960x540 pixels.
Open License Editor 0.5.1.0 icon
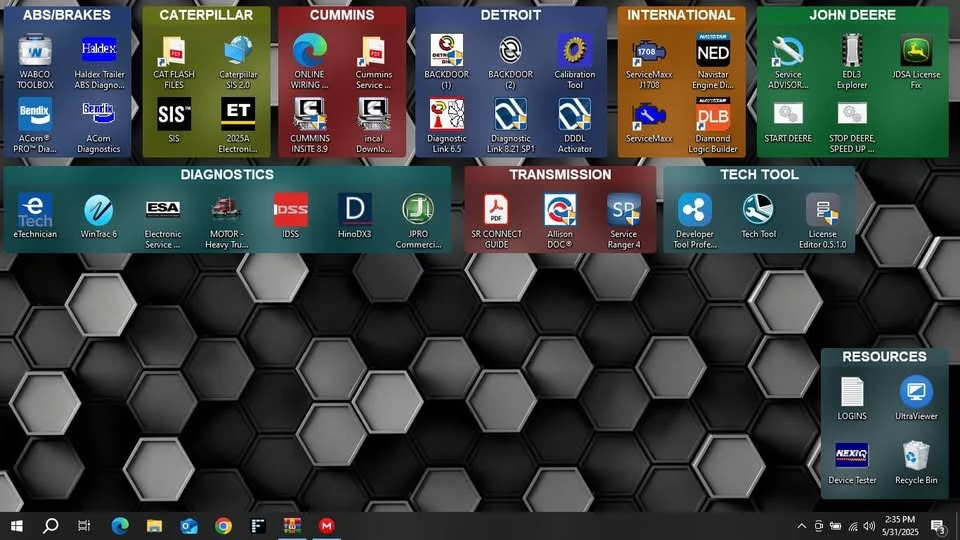click(822, 221)
